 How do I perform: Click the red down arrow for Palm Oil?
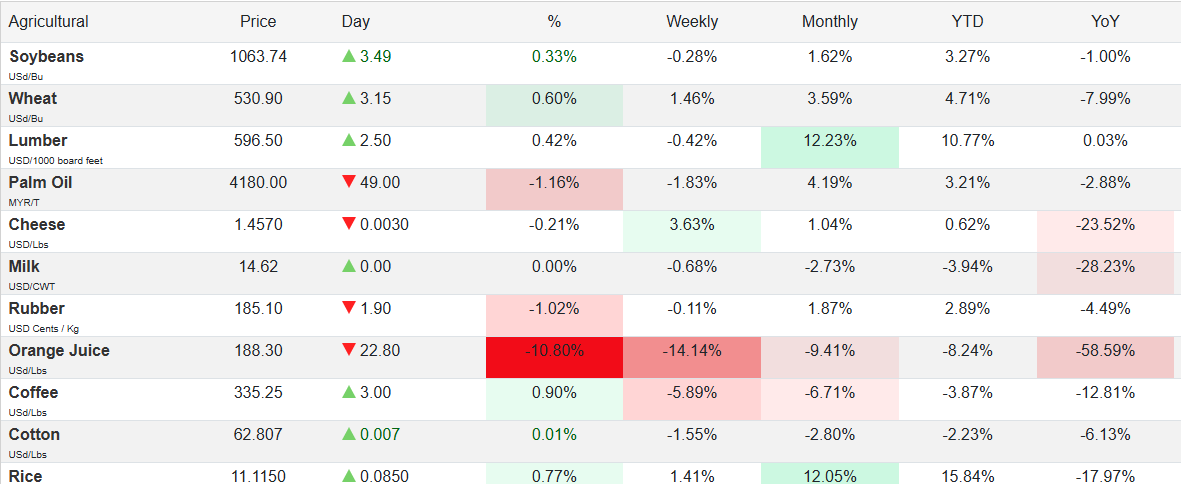click(x=349, y=183)
